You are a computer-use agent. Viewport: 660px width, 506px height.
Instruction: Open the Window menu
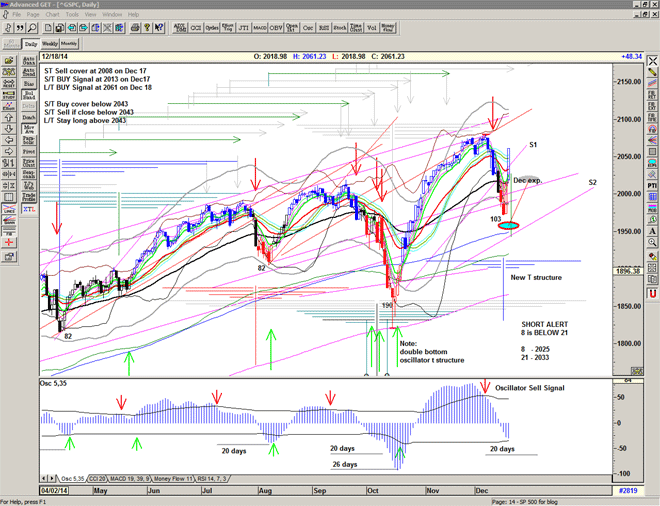point(111,15)
